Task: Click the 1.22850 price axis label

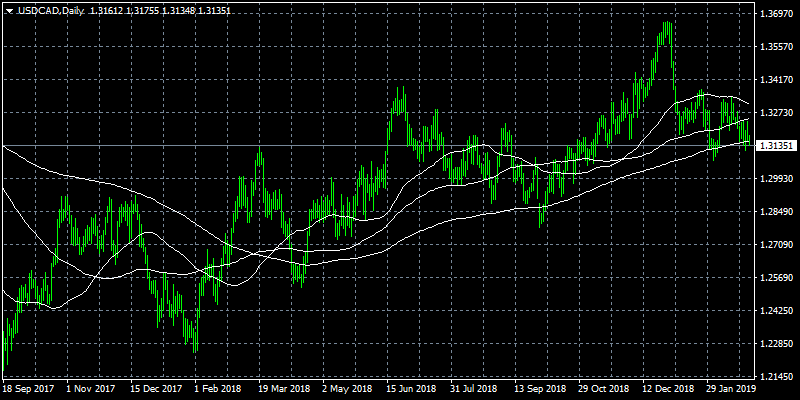Action: tap(776, 344)
